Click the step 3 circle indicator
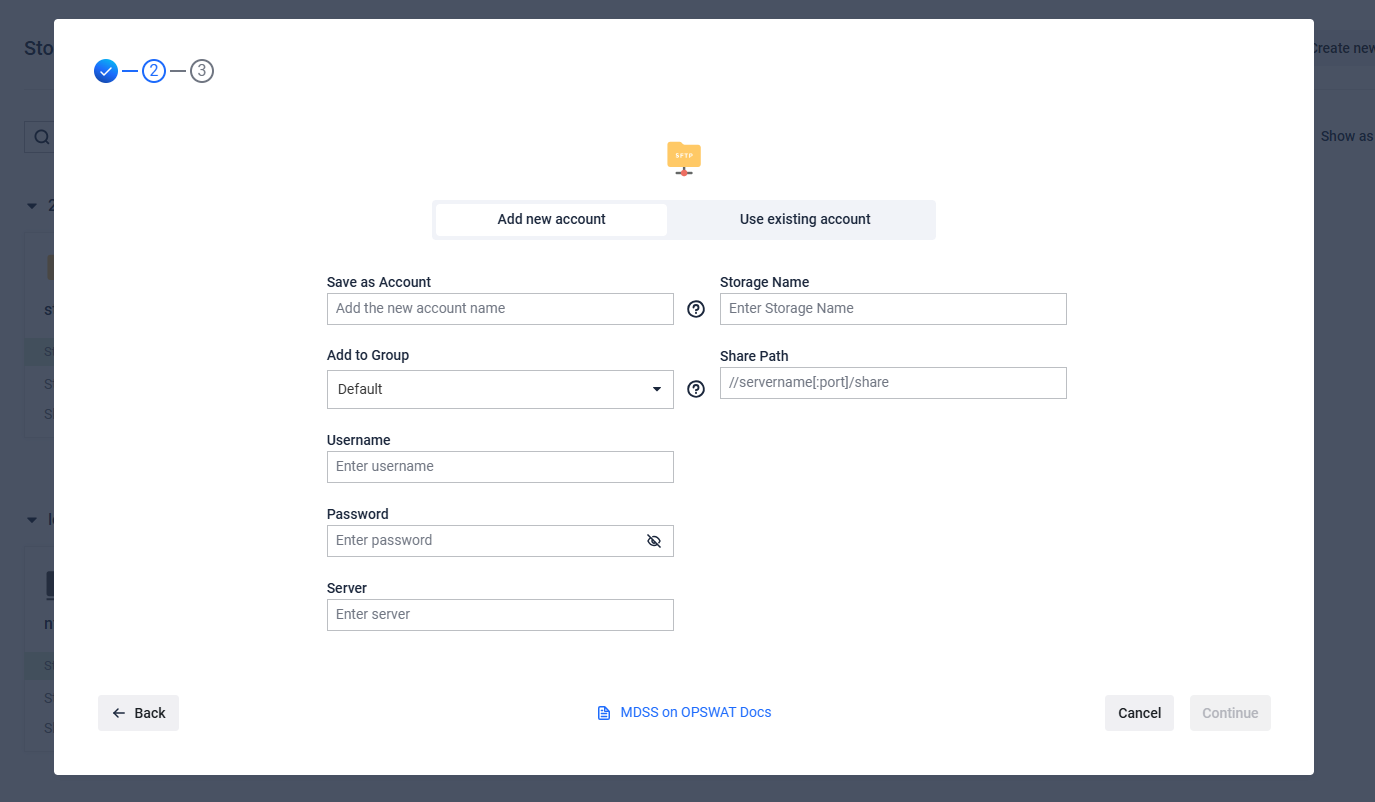The image size is (1375, 802). coord(202,71)
